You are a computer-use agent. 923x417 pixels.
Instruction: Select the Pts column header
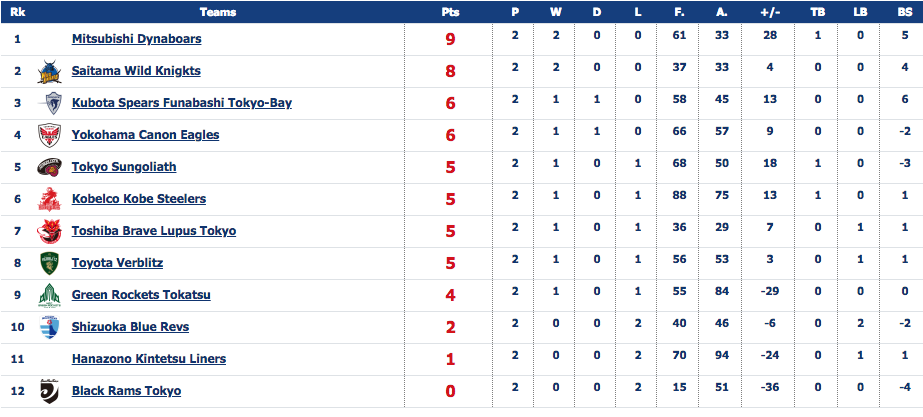(x=450, y=12)
